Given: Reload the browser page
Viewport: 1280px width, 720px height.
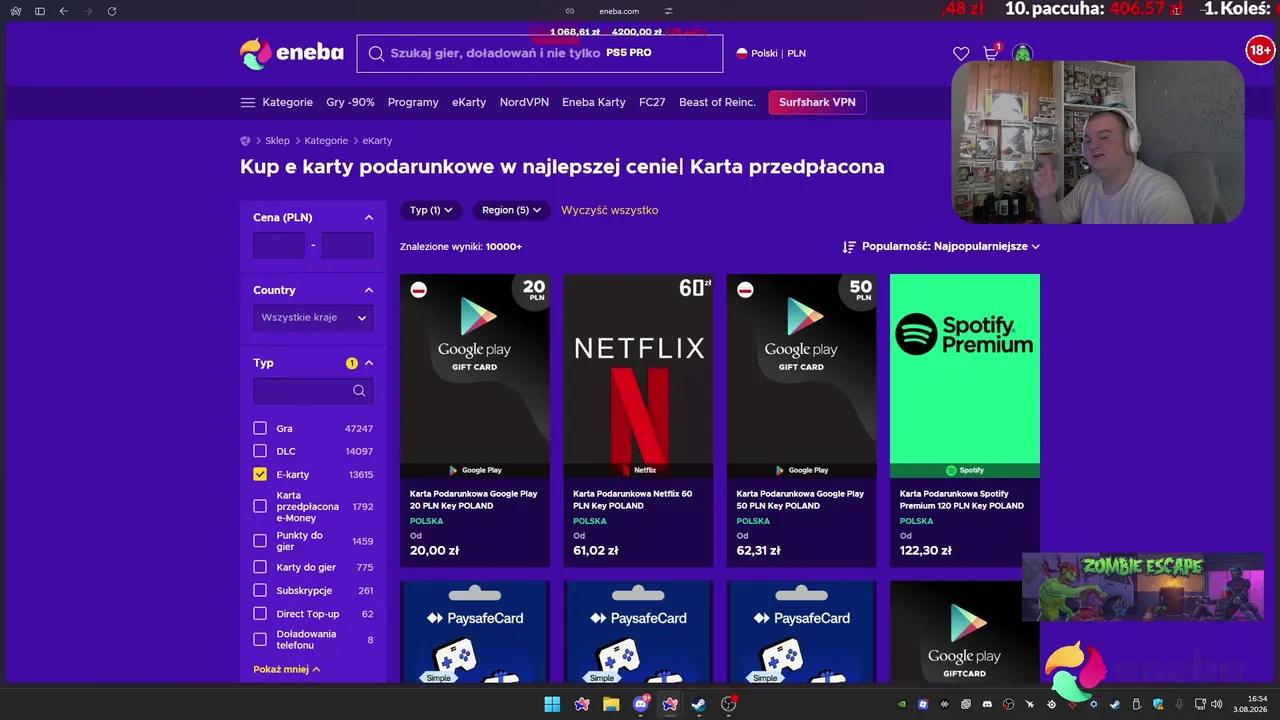Looking at the screenshot, I should pyautogui.click(x=112, y=11).
